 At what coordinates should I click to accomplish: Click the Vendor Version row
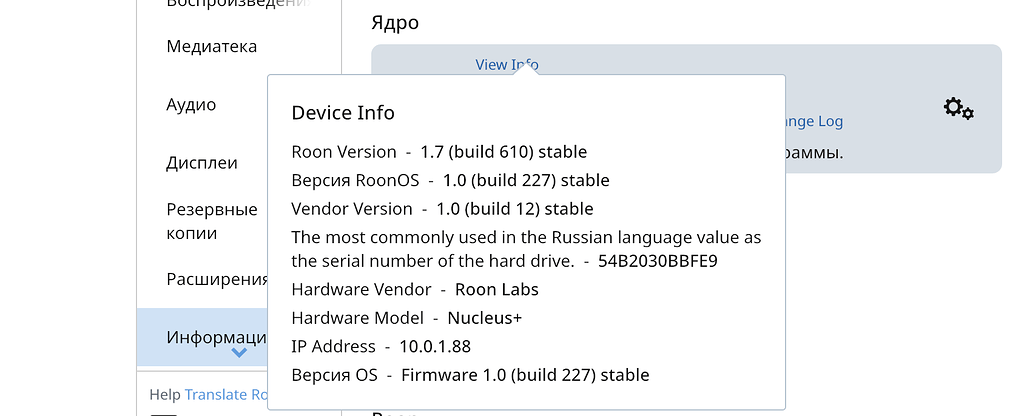[442, 209]
